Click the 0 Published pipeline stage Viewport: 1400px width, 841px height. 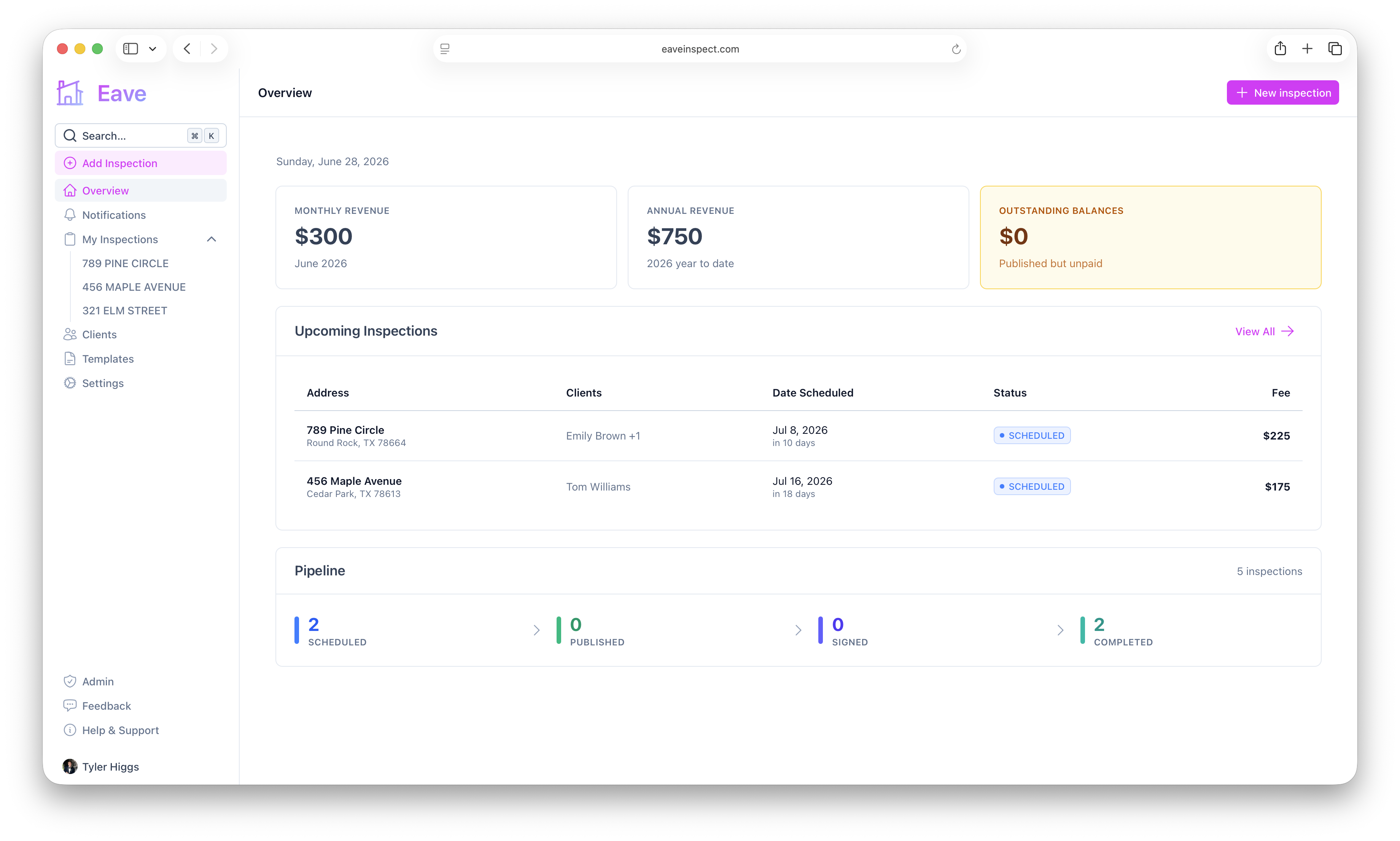[590, 630]
